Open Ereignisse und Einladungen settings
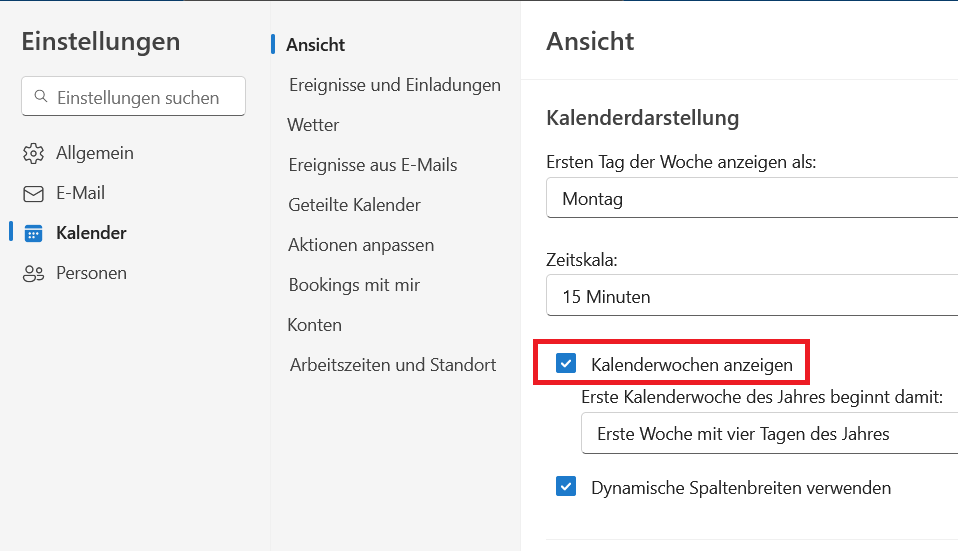This screenshot has width=958, height=551. (x=394, y=85)
